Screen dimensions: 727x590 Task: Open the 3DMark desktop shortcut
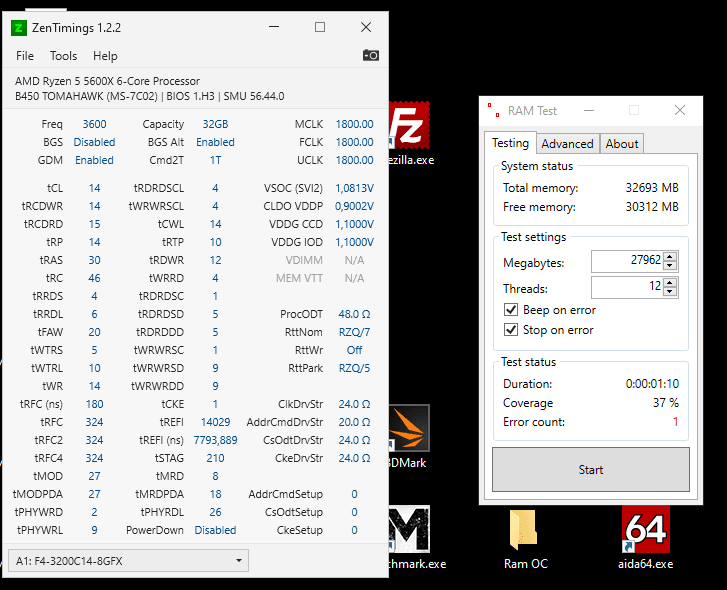409,428
